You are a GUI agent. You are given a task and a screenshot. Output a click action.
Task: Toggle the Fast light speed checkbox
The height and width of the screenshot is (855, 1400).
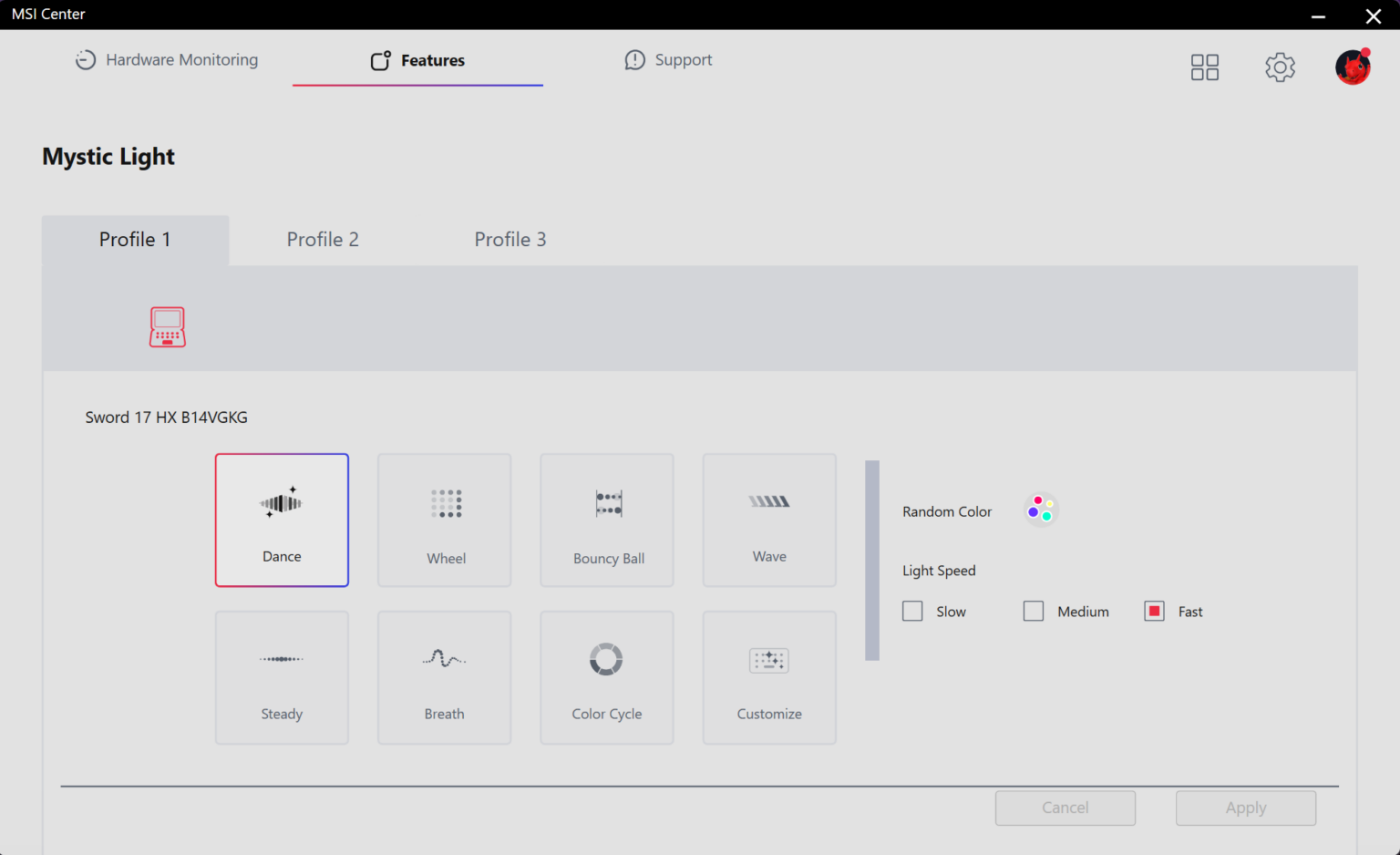(x=1155, y=612)
